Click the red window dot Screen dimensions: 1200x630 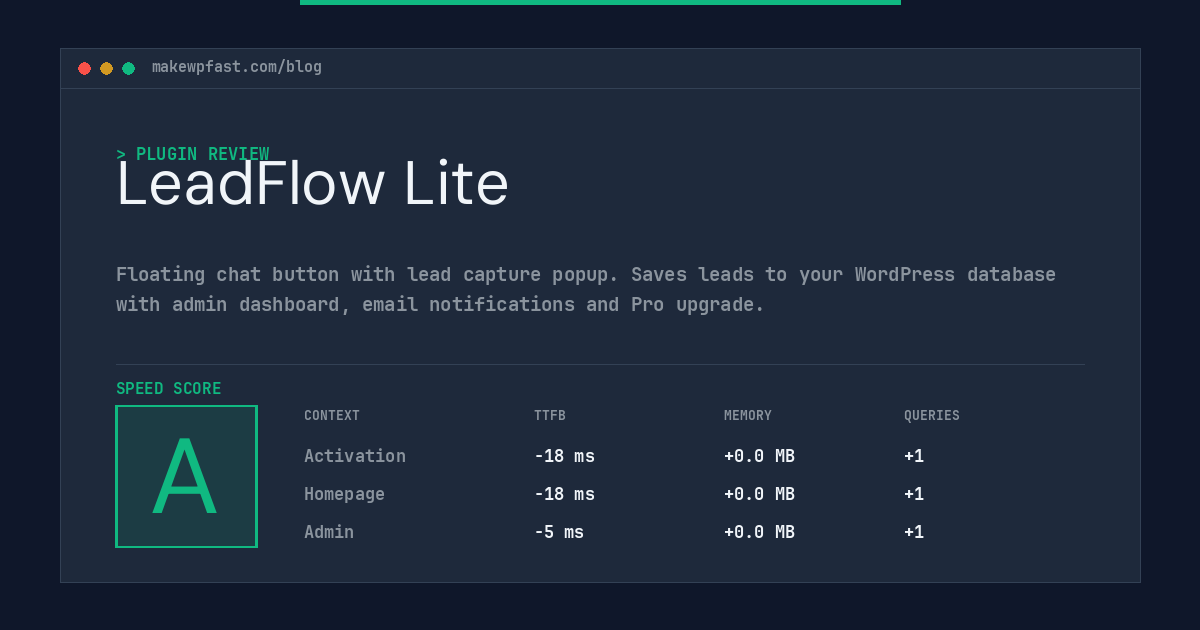click(x=85, y=69)
